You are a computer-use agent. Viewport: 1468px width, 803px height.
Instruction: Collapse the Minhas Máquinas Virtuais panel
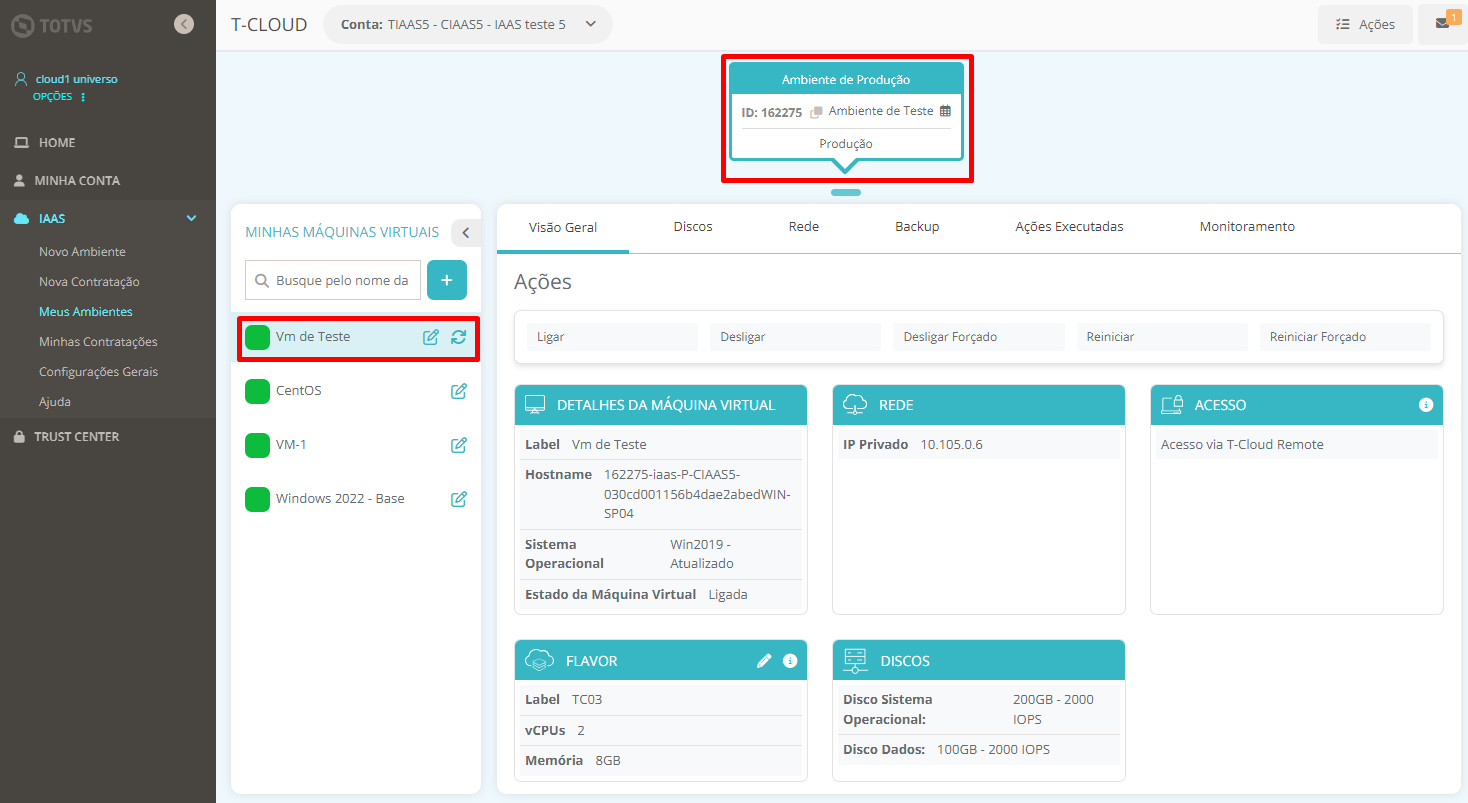click(x=465, y=232)
